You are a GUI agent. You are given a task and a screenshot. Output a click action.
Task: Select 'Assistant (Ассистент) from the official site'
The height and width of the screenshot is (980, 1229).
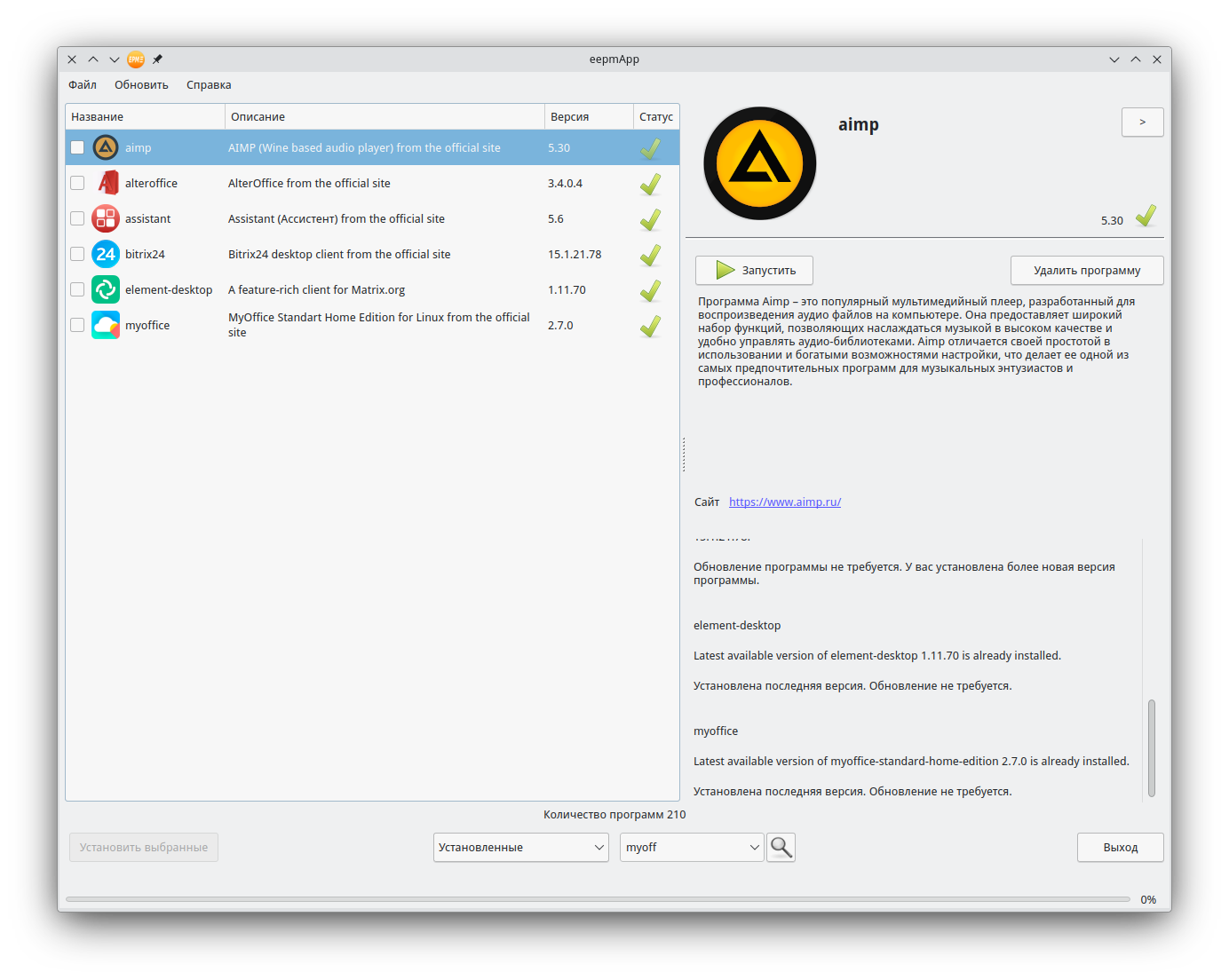pos(337,218)
